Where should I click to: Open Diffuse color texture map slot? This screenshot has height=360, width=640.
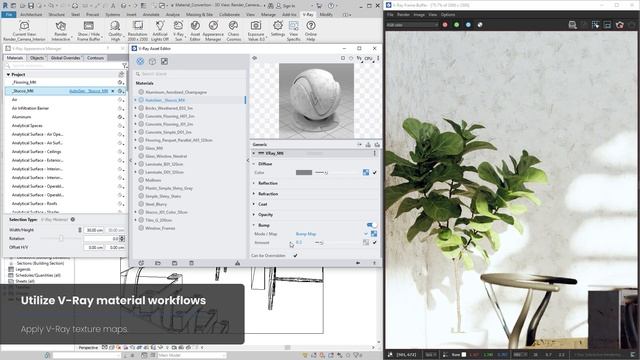[x=366, y=173]
